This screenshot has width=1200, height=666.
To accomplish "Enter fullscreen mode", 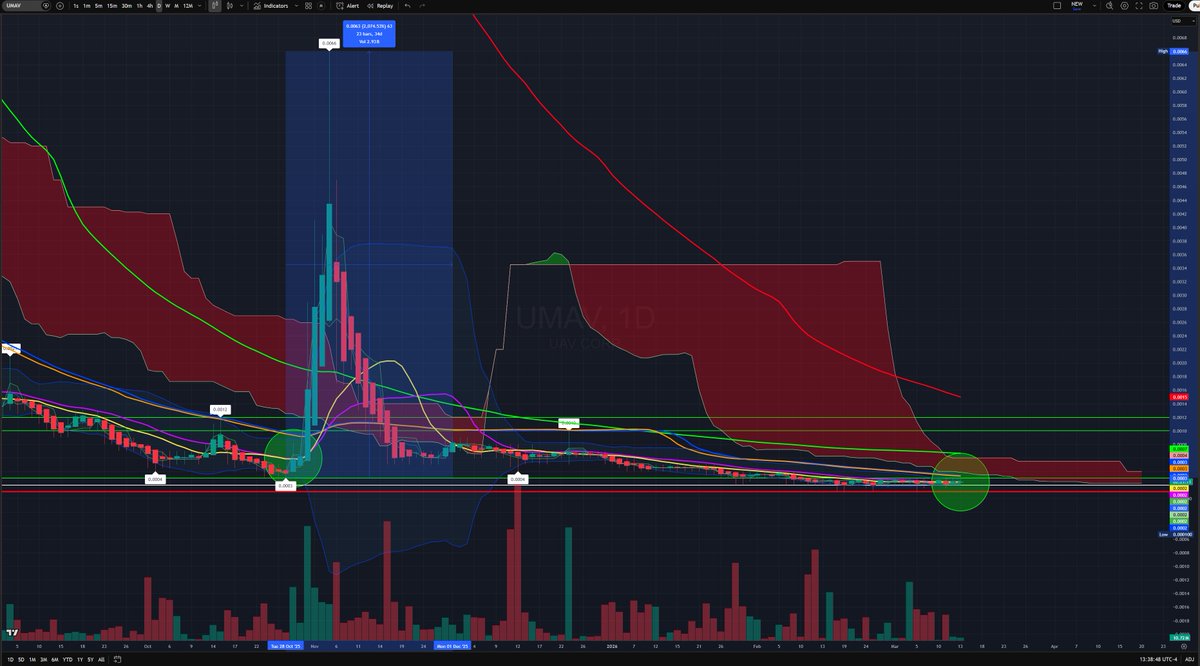I will click(x=1139, y=6).
